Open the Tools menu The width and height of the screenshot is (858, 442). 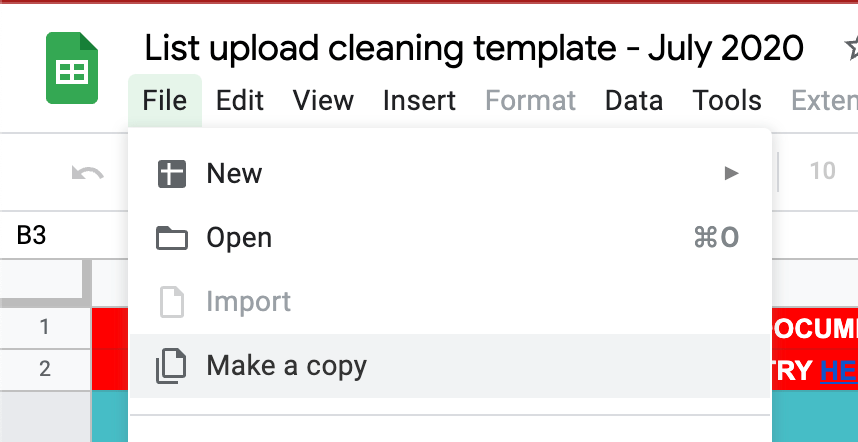point(727,100)
